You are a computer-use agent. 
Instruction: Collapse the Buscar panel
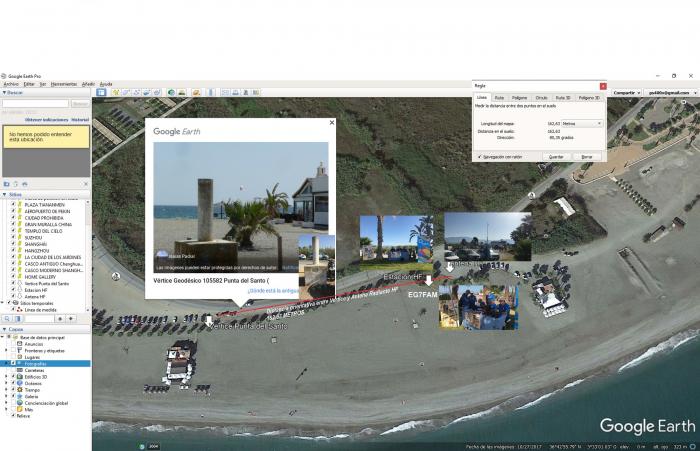(x=4, y=92)
